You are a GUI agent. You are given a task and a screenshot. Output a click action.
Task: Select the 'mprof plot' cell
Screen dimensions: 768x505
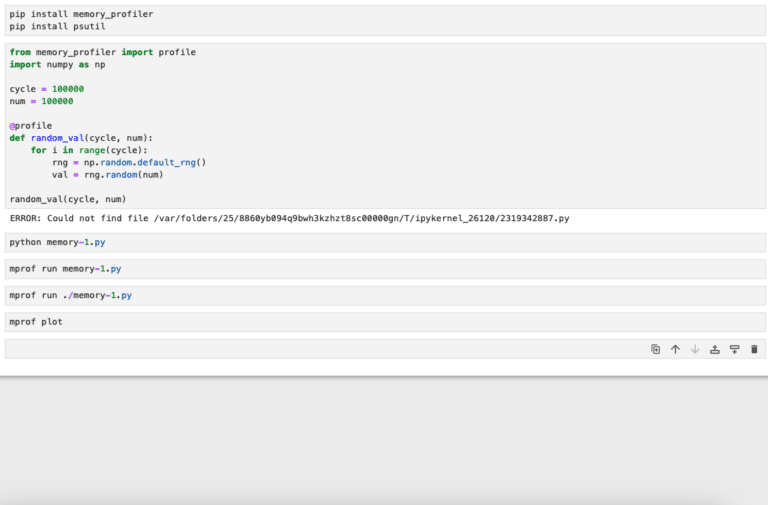pyautogui.click(x=36, y=322)
